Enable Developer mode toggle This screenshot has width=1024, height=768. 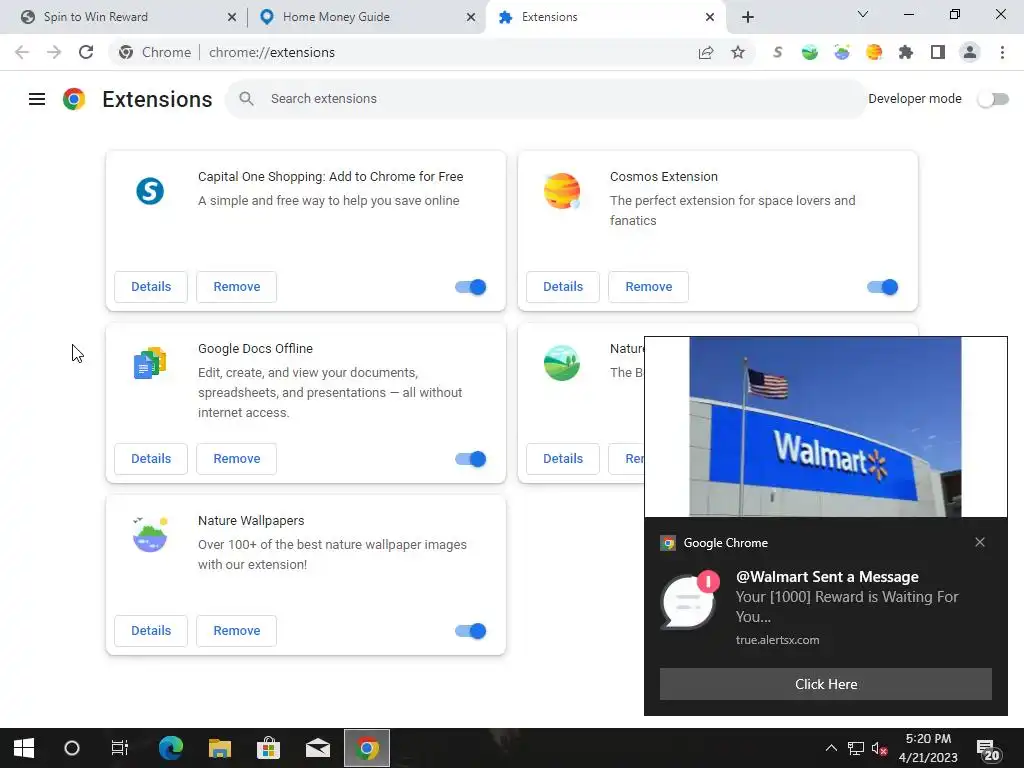[993, 99]
